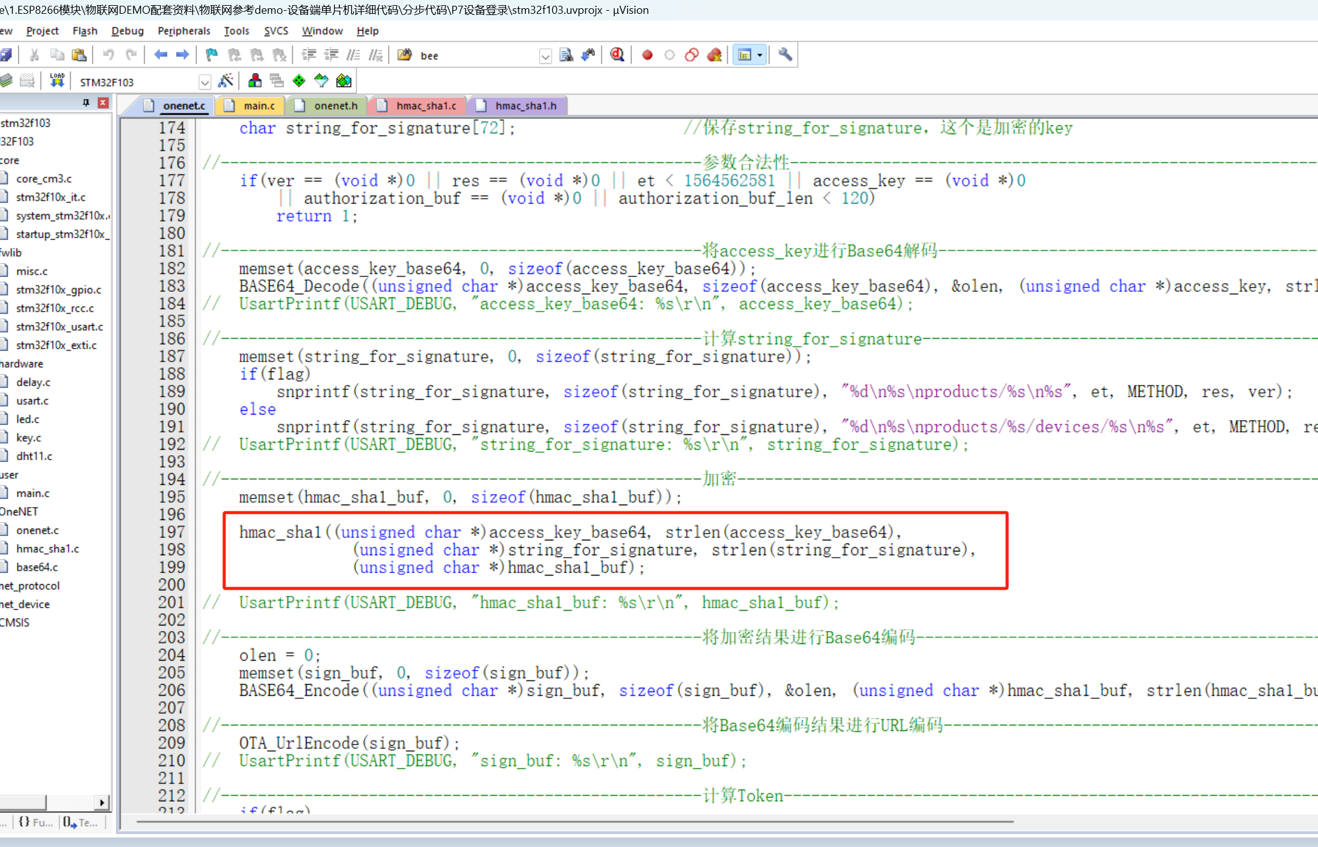Select usart.c in the project tree
Screen dimensions: 1318x847
pos(32,400)
